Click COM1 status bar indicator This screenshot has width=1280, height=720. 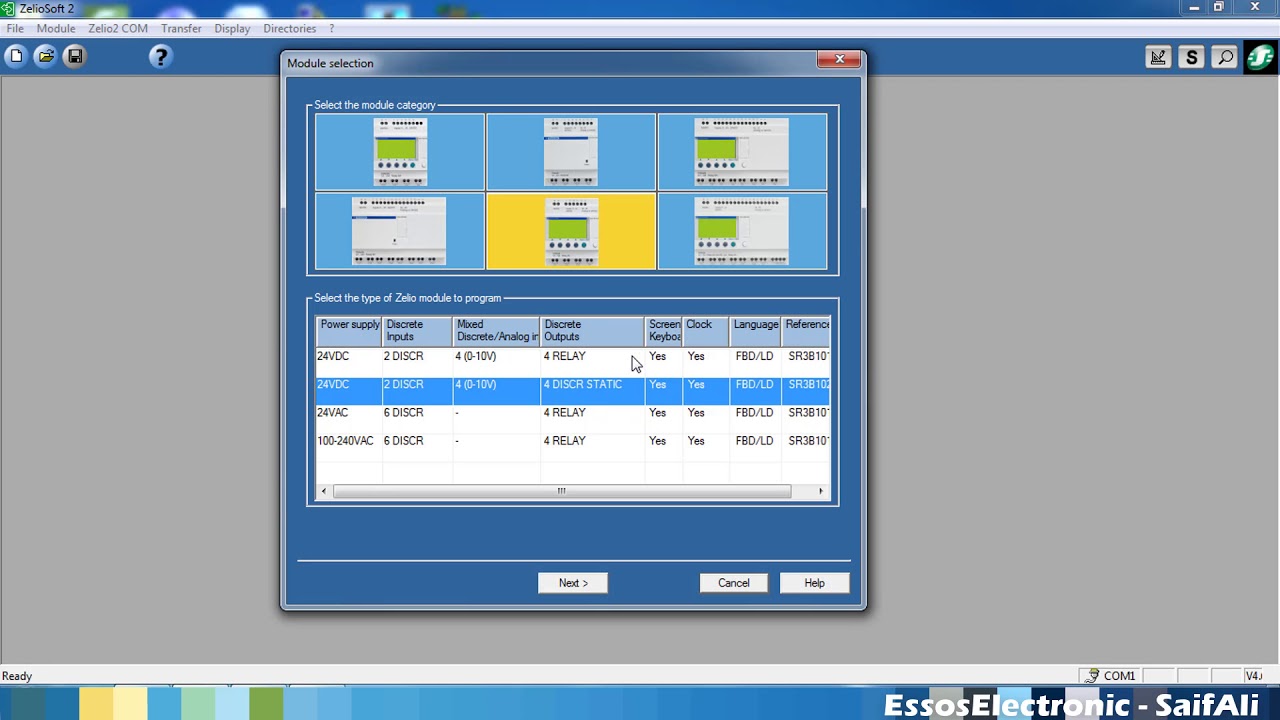(x=1110, y=676)
